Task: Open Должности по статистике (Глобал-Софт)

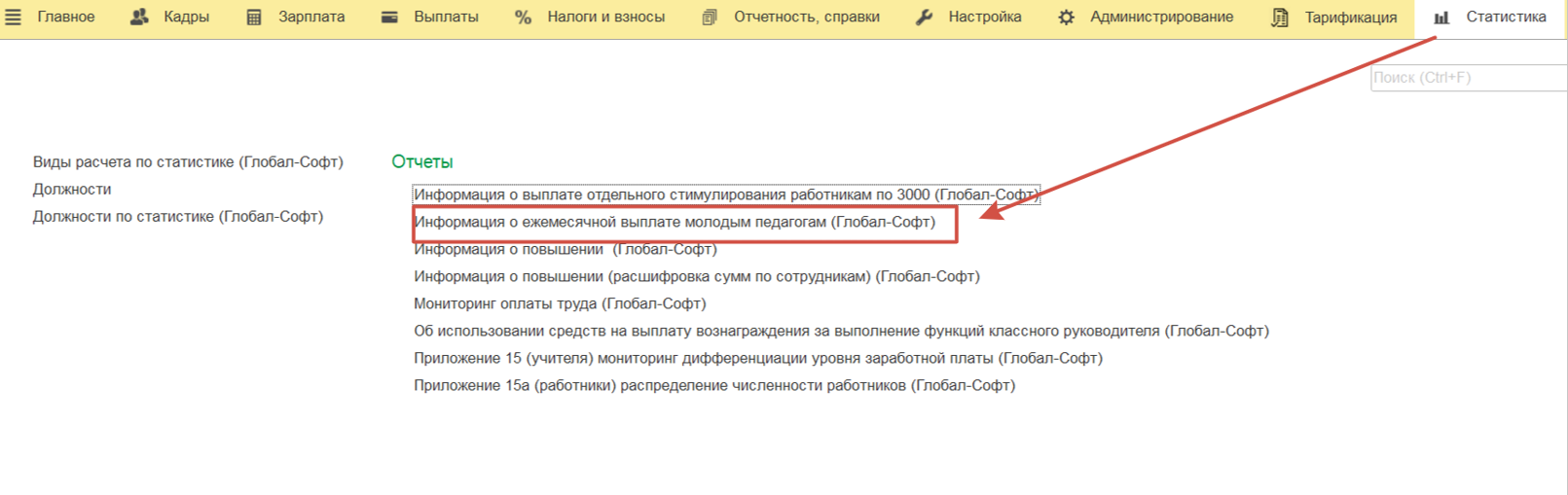Action: click(177, 216)
